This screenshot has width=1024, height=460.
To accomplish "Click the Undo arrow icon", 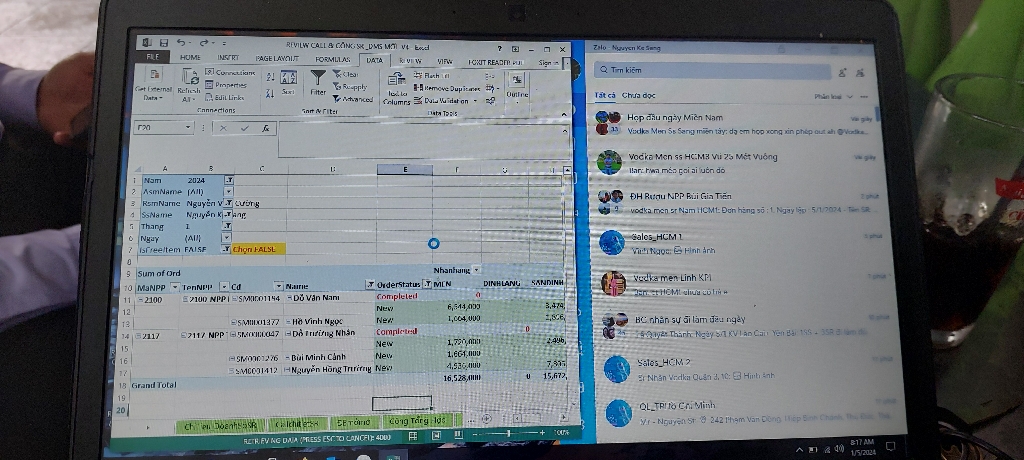I will pos(181,43).
